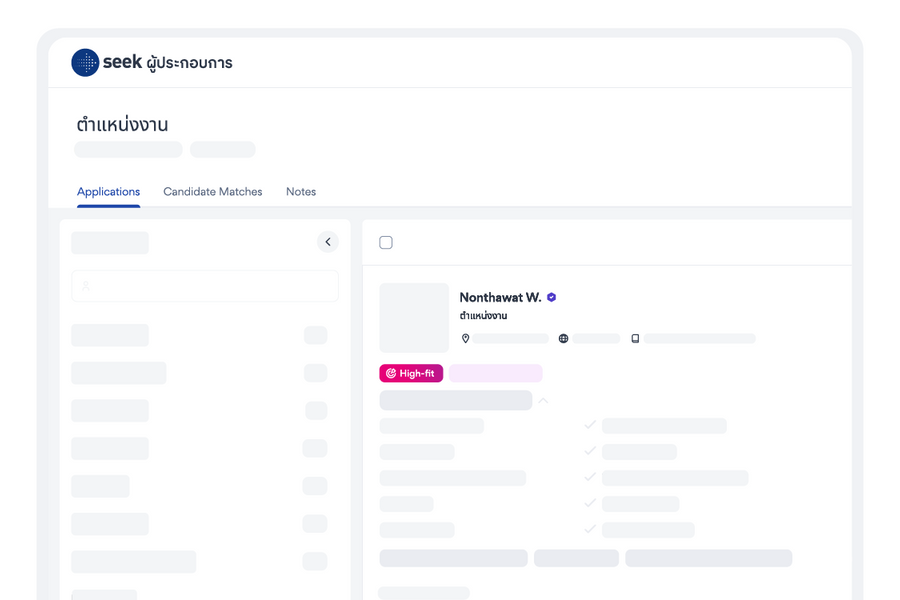
Task: Open the Applications tab
Action: [108, 192]
